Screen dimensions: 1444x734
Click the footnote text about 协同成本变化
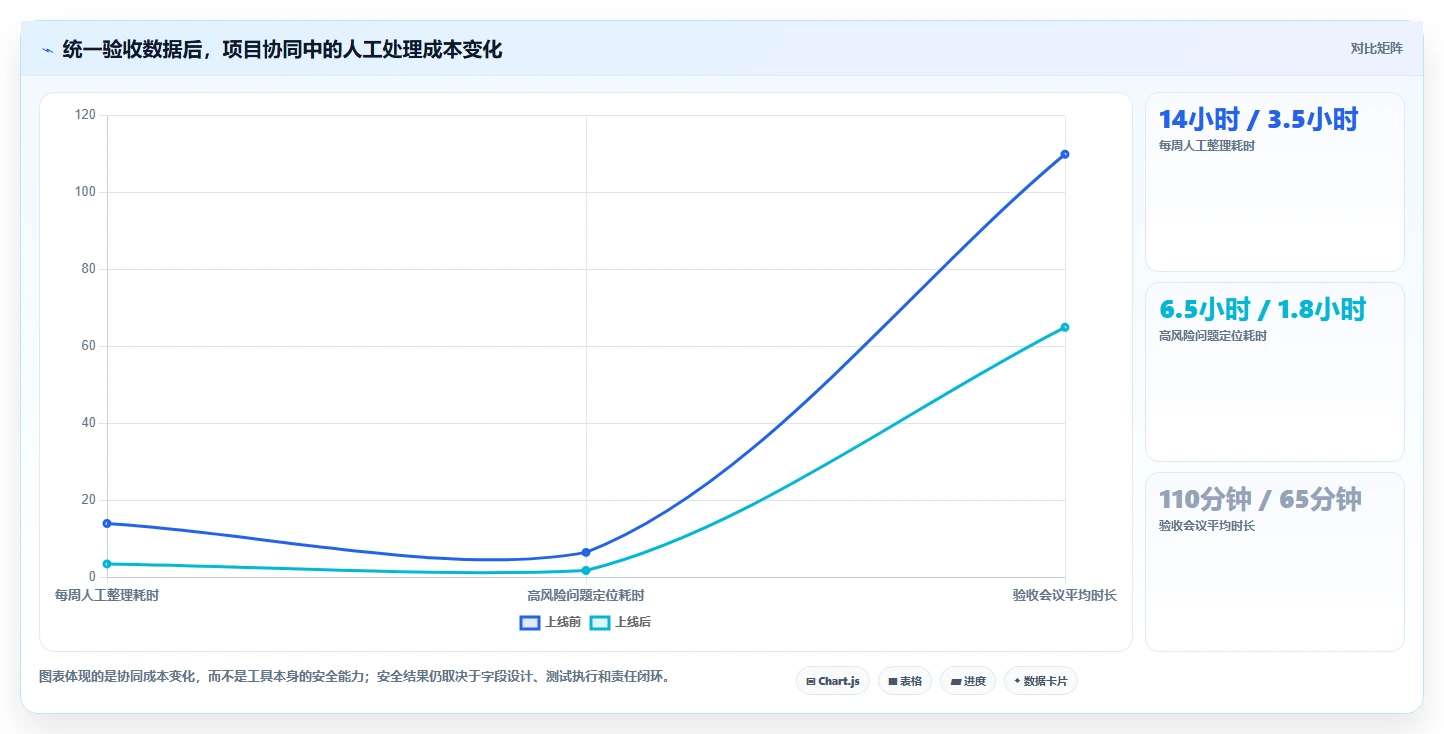click(357, 677)
